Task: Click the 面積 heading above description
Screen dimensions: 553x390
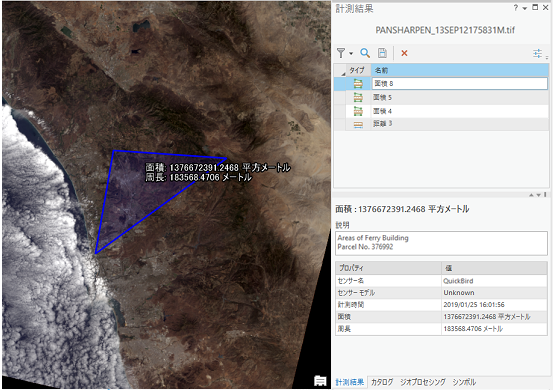Action: pyautogui.click(x=402, y=209)
